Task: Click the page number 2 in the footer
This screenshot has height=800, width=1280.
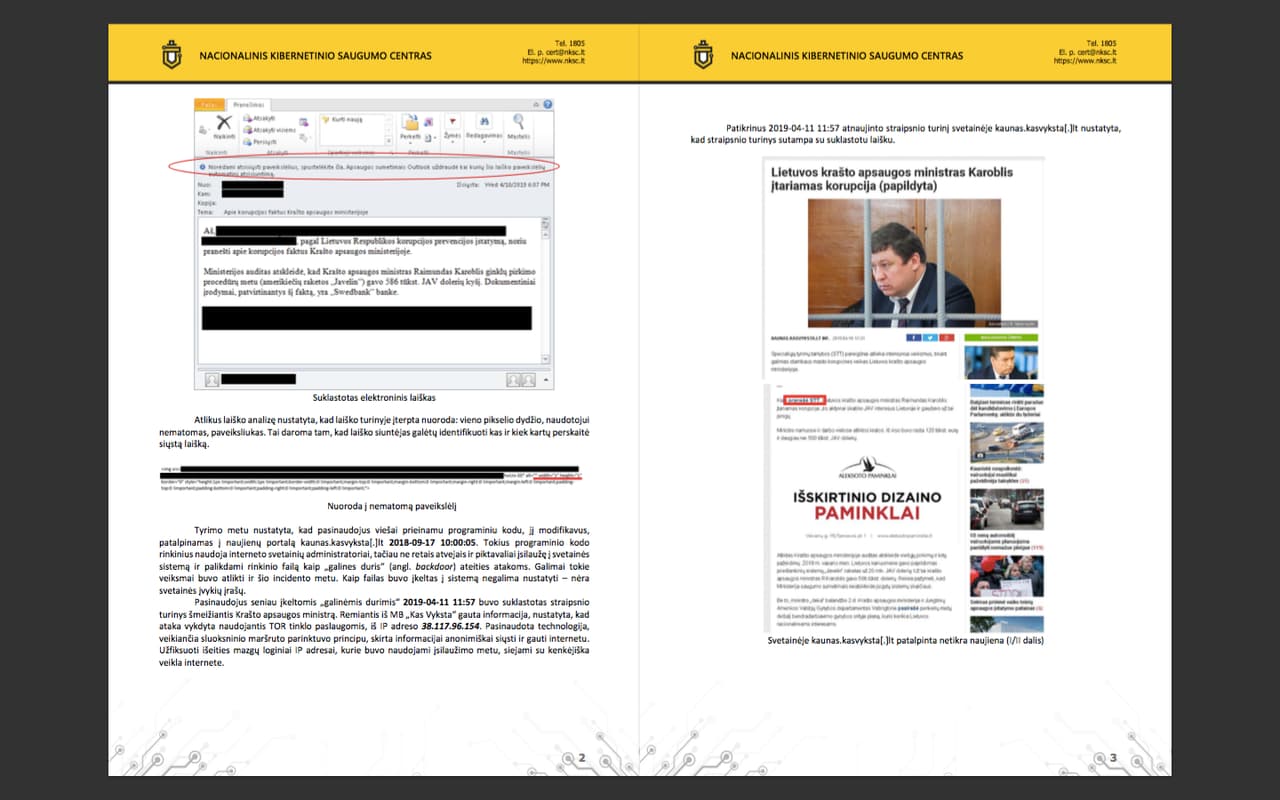Action: [582, 757]
